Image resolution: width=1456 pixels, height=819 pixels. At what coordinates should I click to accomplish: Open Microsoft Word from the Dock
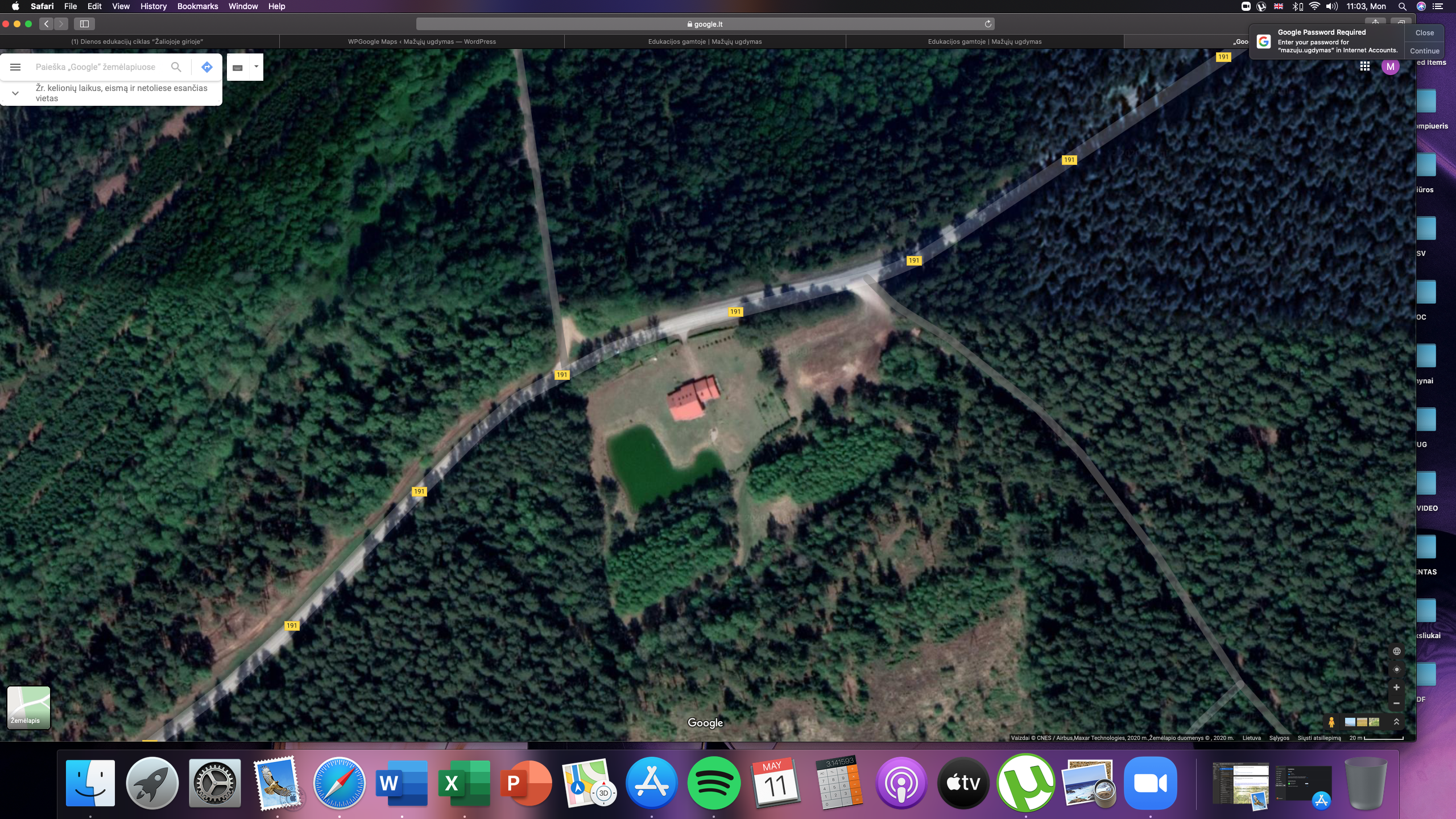coord(402,783)
